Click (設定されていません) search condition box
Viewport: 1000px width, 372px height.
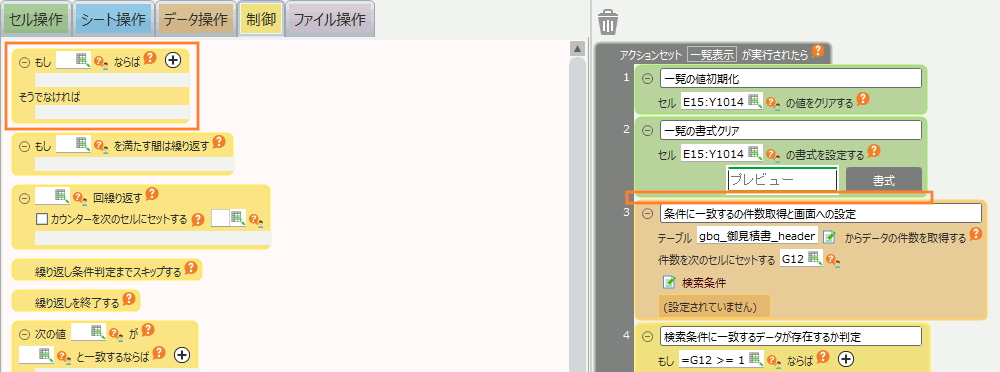point(714,307)
